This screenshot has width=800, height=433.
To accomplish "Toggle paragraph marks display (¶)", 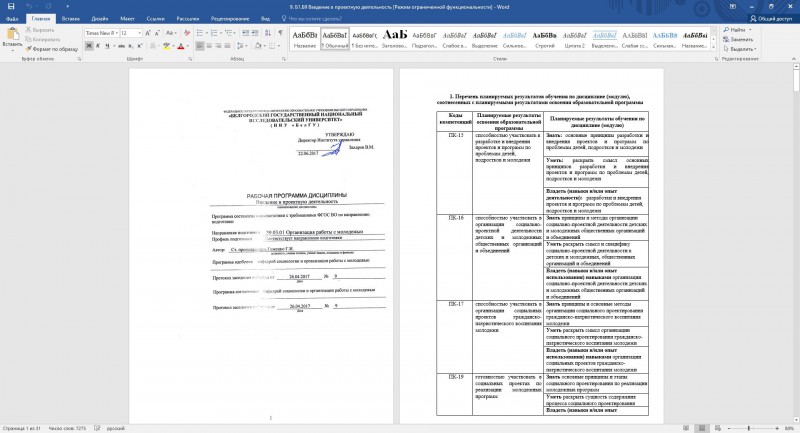I will pos(281,33).
